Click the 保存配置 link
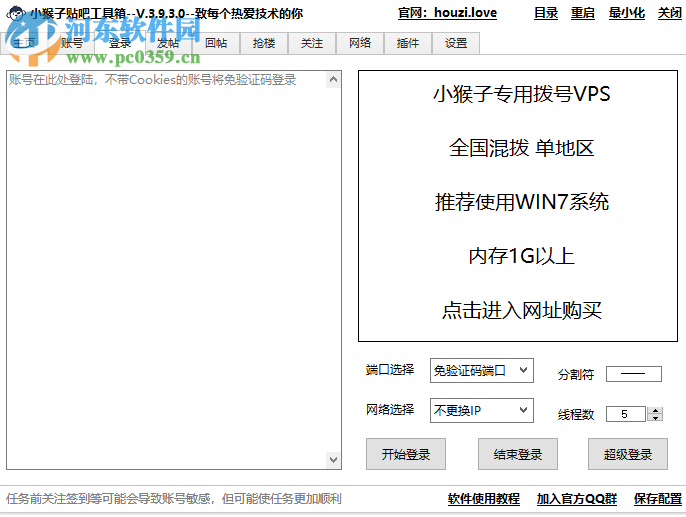Screen dimensions: 686x517 coord(658,499)
